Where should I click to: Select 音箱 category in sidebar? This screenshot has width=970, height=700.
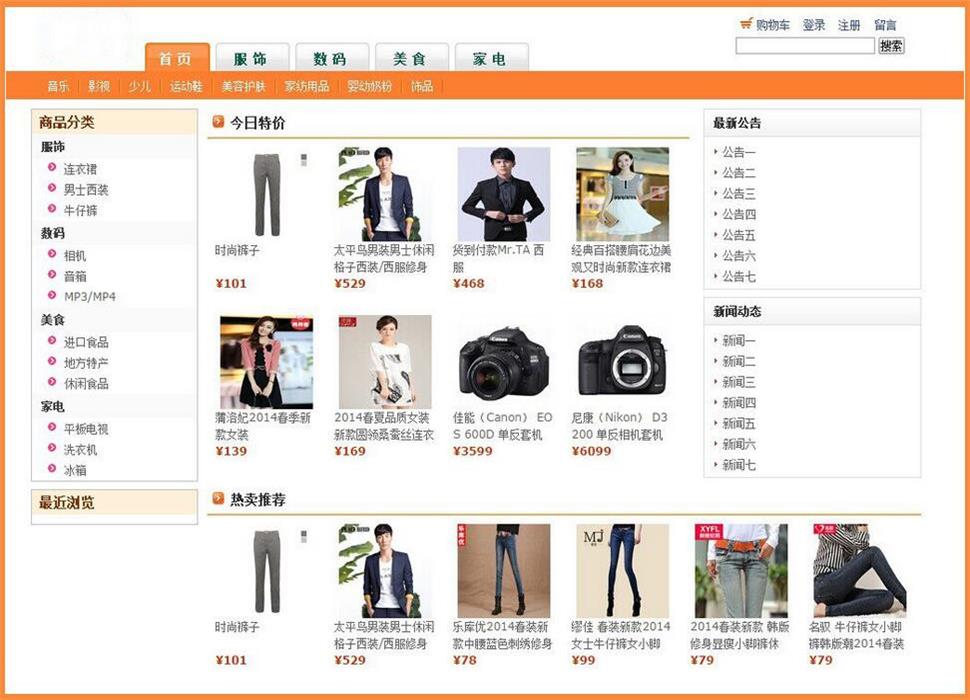(74, 276)
